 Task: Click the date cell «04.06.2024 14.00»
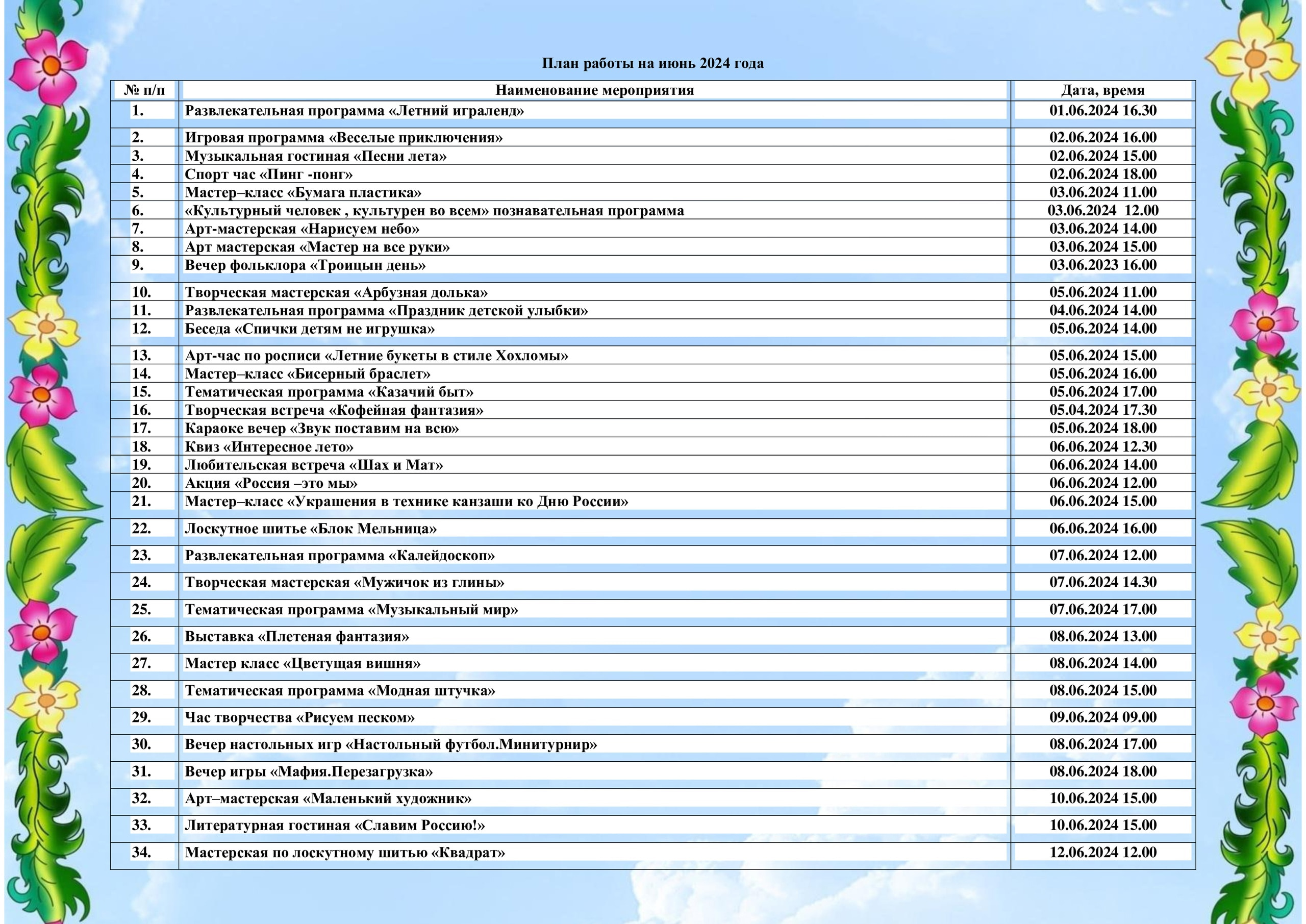(1103, 311)
